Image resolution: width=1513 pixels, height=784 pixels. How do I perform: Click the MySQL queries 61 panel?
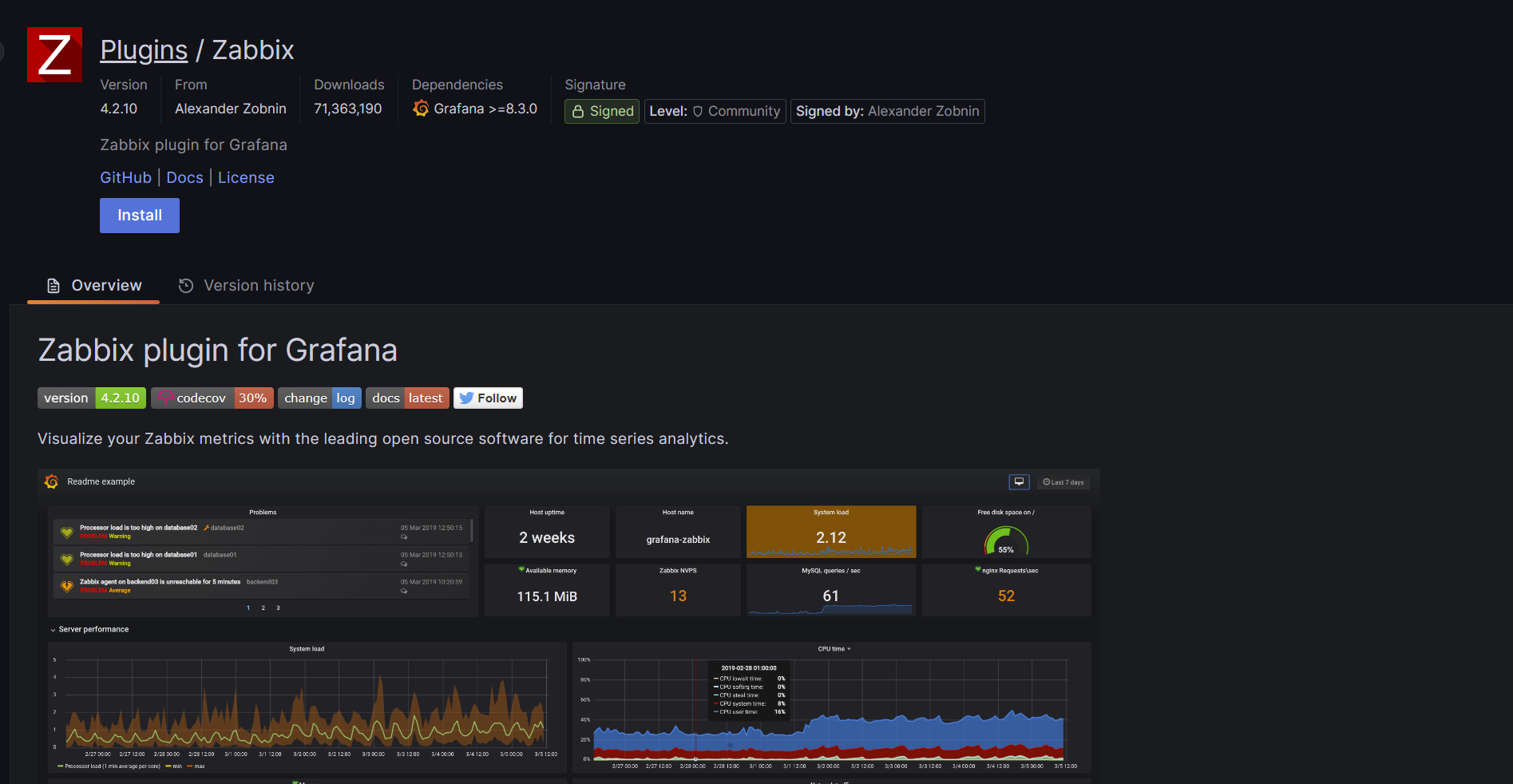(x=831, y=590)
